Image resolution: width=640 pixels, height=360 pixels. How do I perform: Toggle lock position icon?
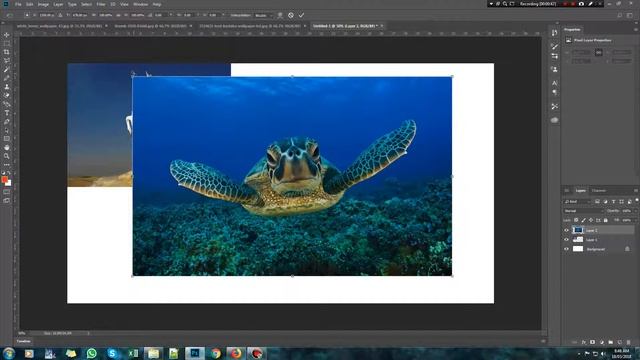(591, 220)
